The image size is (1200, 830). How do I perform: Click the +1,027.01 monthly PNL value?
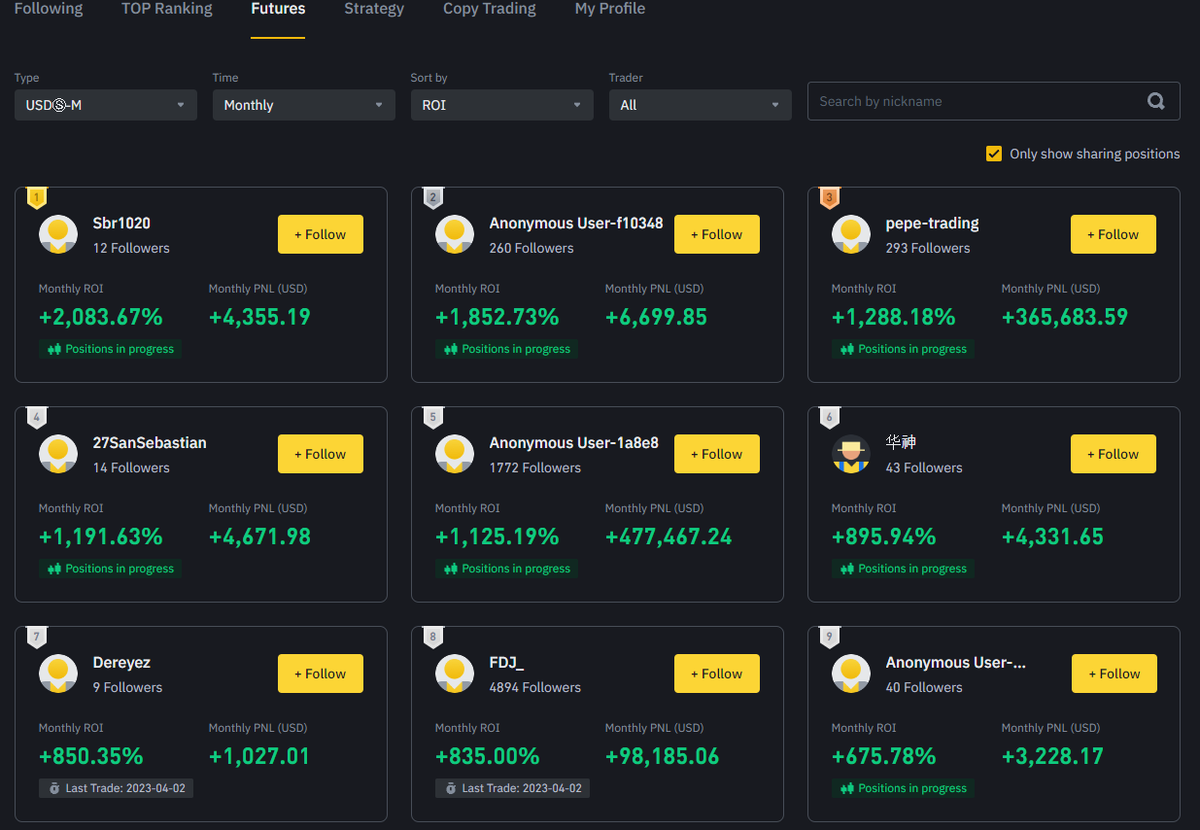tap(259, 757)
